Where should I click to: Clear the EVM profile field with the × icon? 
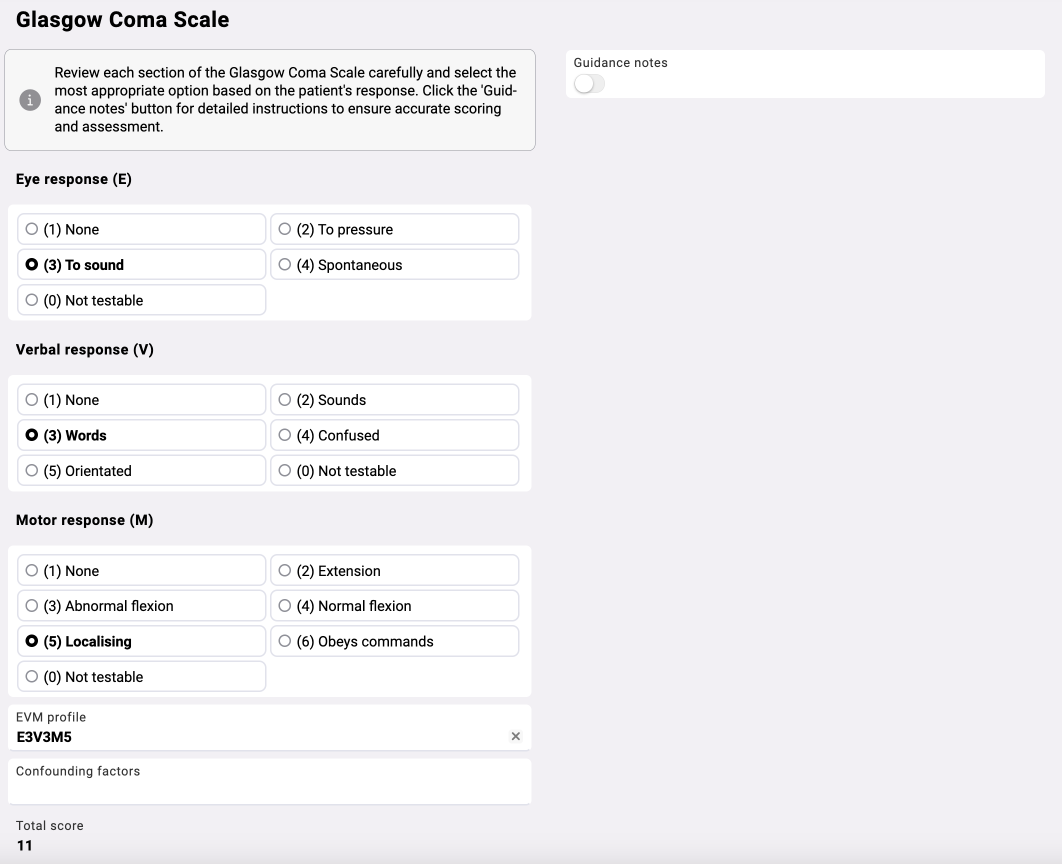pyautogui.click(x=516, y=736)
